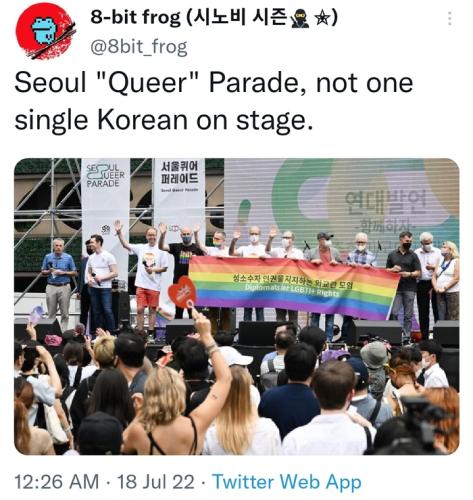Viewport: 473px width, 500px height.
Task: Open the "8-bit frog" display name
Action: pos(135,17)
